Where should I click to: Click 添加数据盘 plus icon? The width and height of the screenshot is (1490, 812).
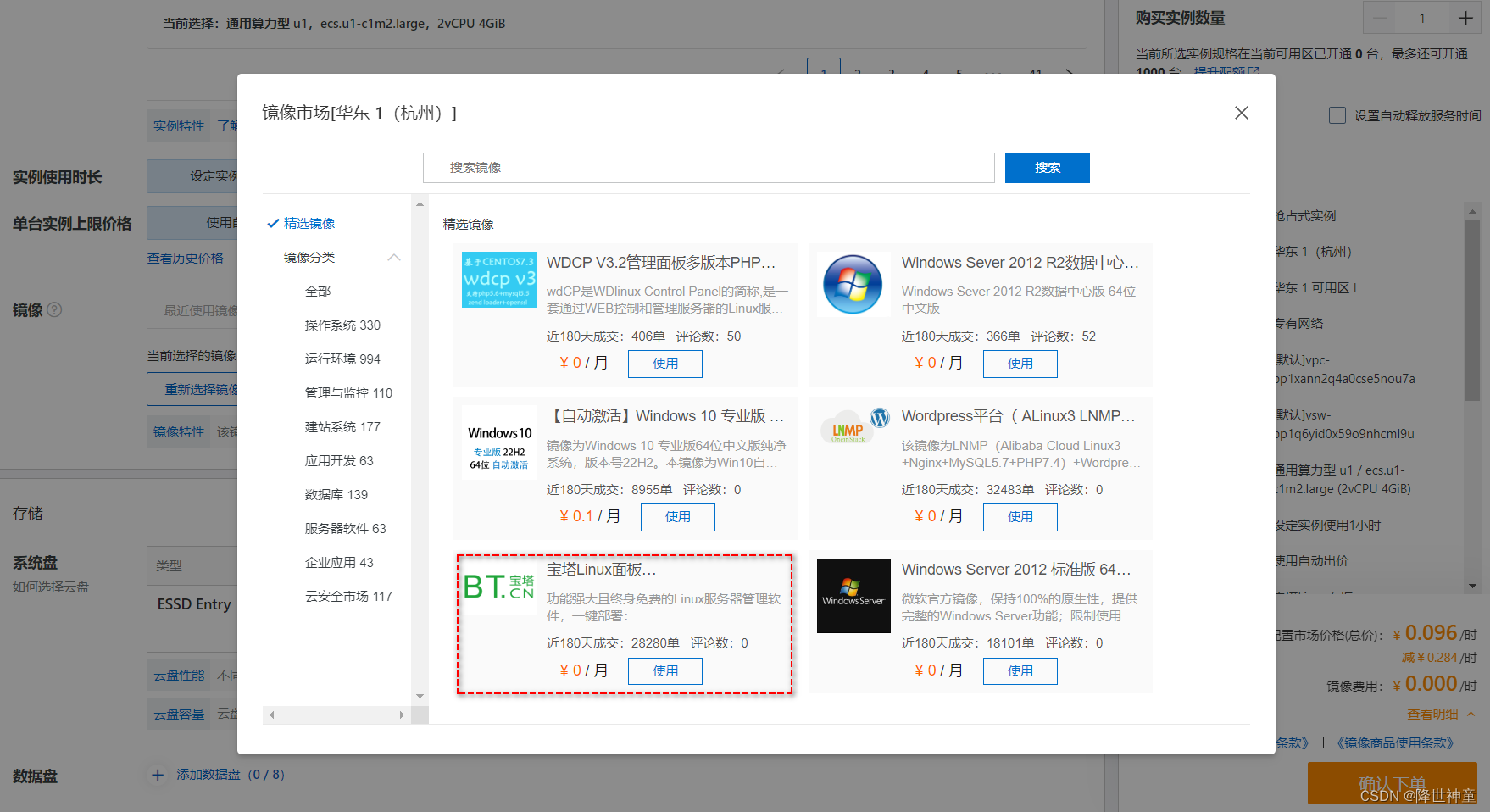click(x=158, y=775)
